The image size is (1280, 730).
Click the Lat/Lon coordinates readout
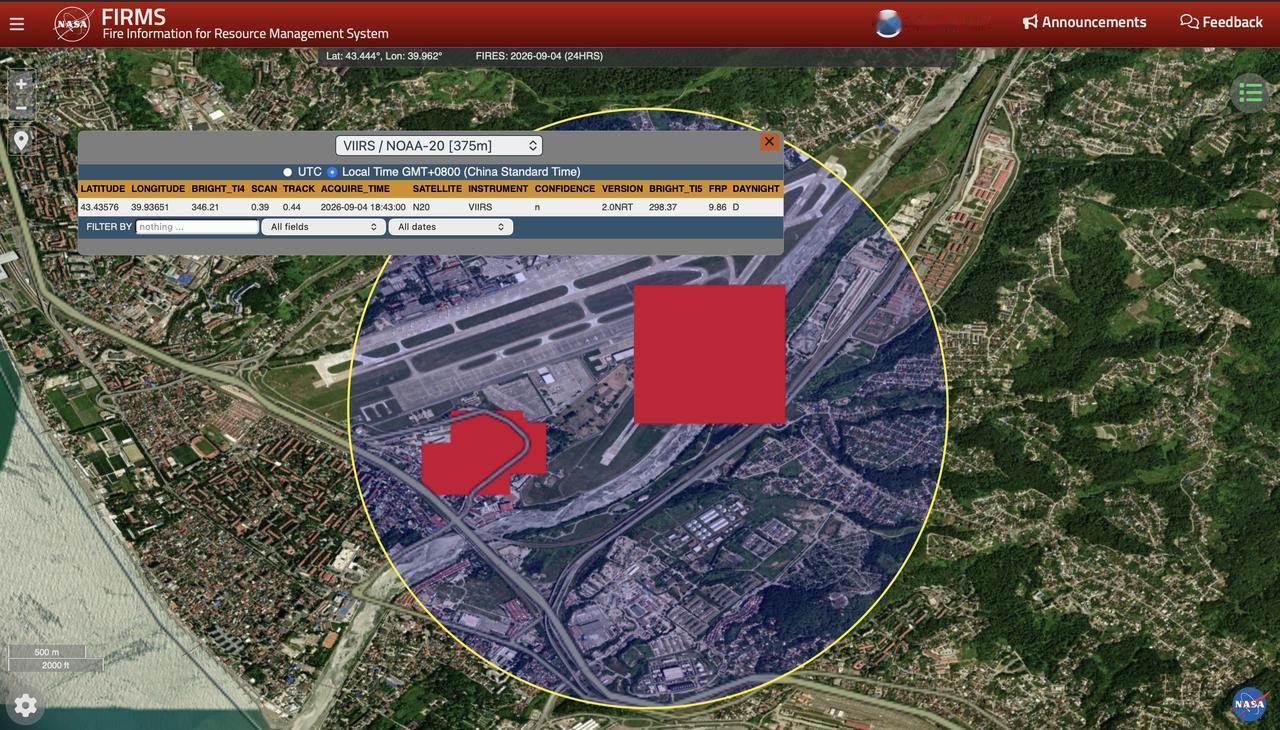coord(384,56)
